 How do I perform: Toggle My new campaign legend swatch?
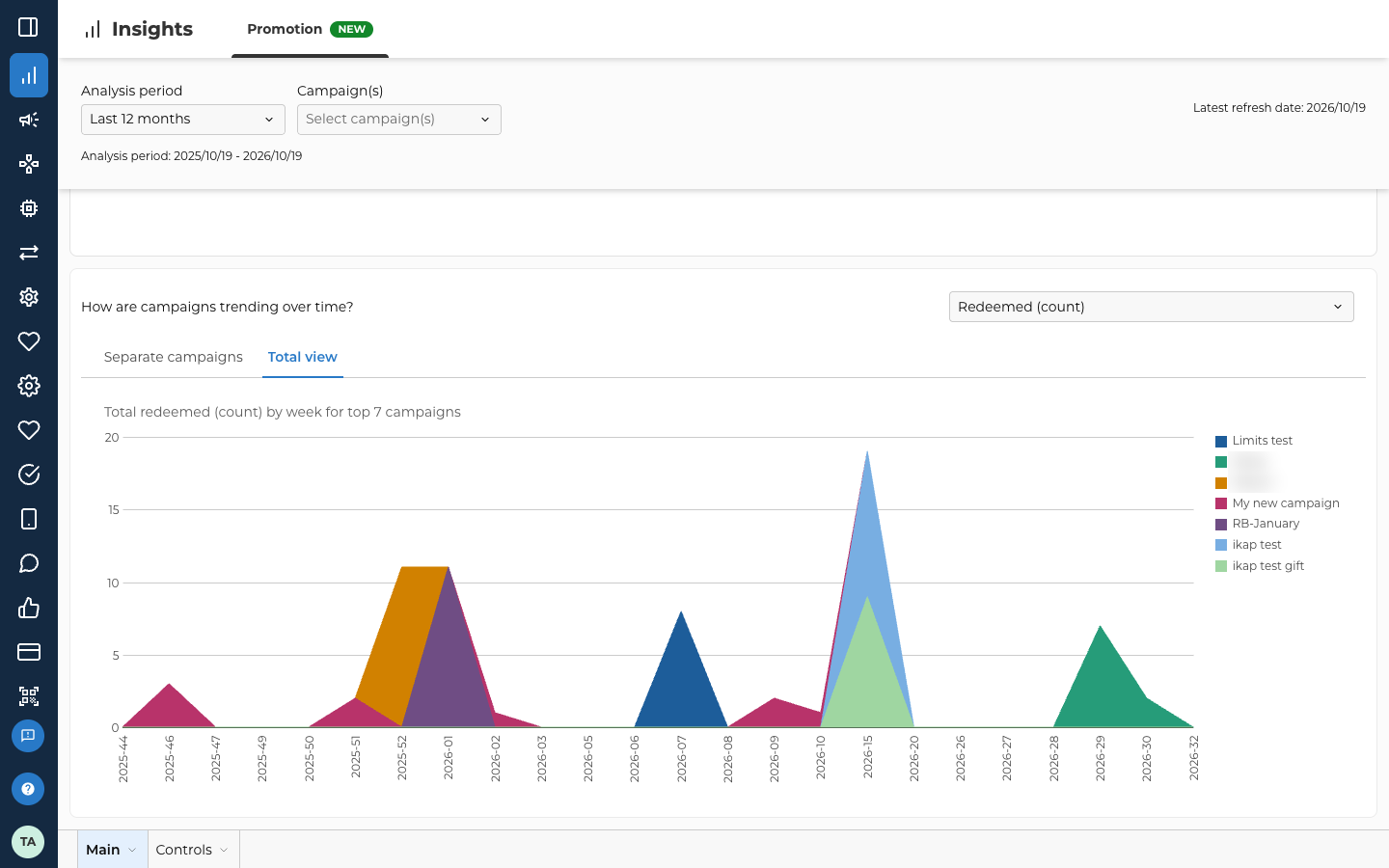[1221, 503]
